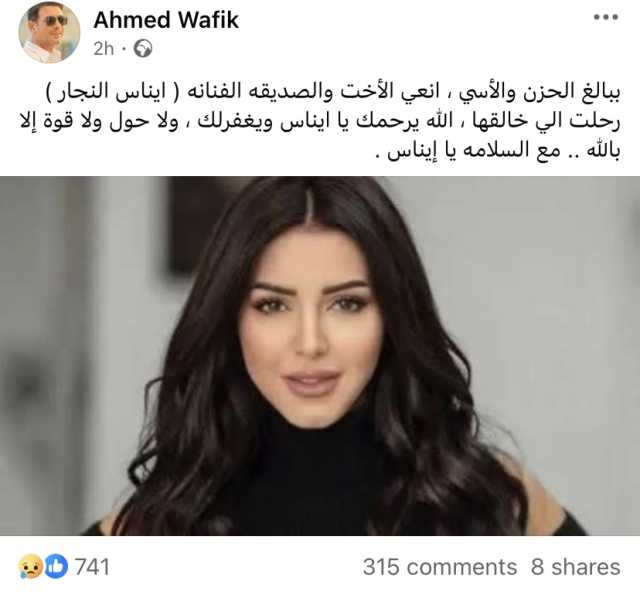Click the phrase رحلت الي خالقها
This screenshot has width=640, height=601.
[548, 121]
